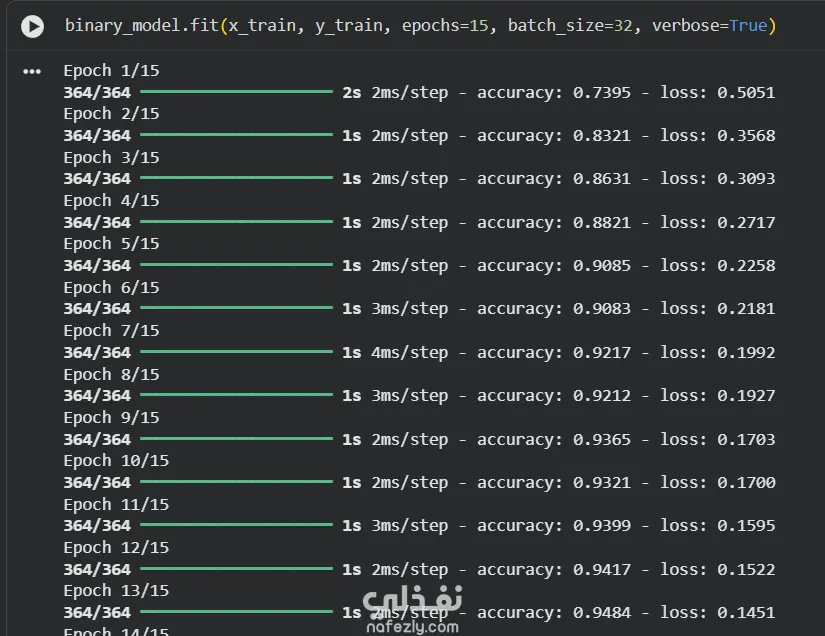The width and height of the screenshot is (825, 636).
Task: Click loss value 0.3568
Action: (x=746, y=136)
